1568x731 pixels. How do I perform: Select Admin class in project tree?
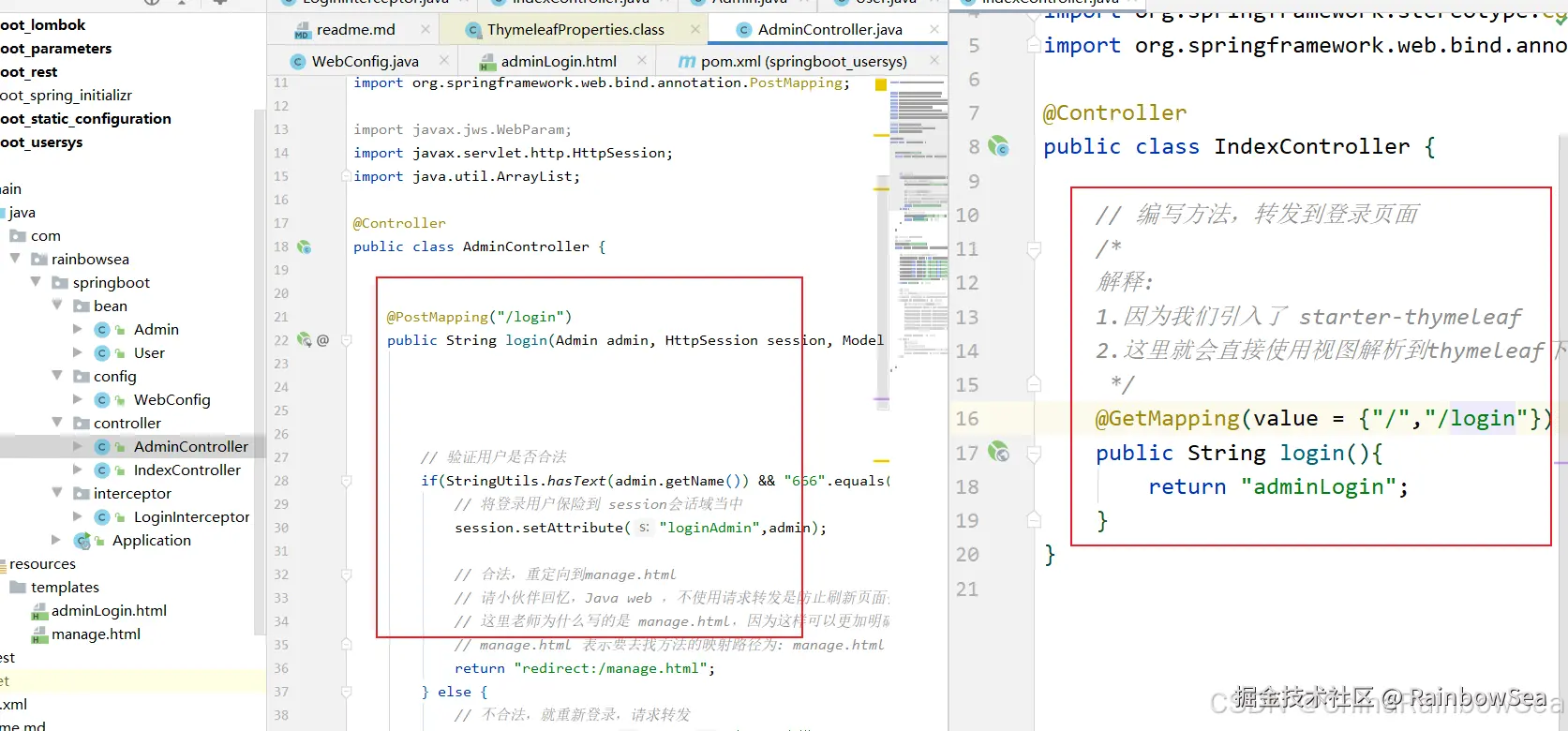(x=156, y=329)
